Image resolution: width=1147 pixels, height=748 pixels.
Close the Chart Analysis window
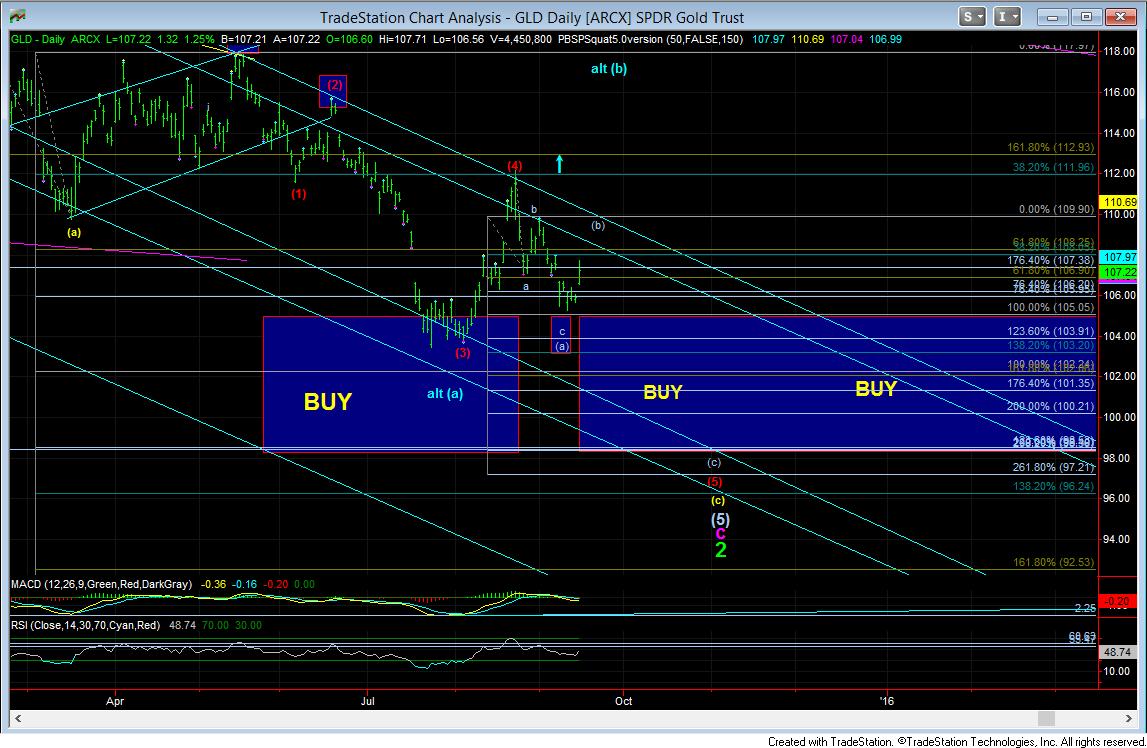pos(1120,16)
